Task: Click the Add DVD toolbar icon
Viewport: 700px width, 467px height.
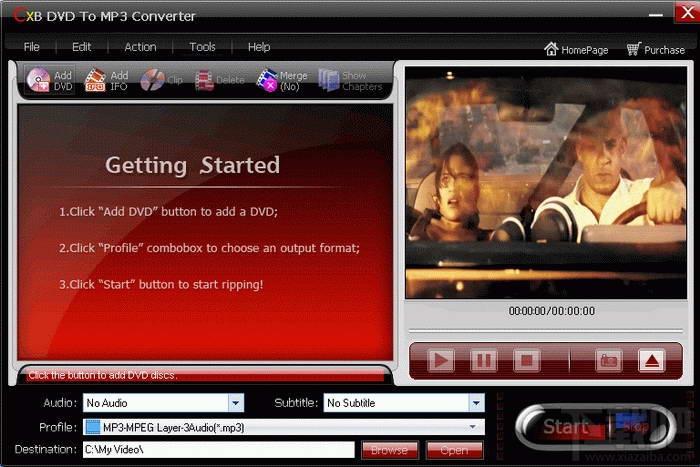Action: pyautogui.click(x=50, y=80)
